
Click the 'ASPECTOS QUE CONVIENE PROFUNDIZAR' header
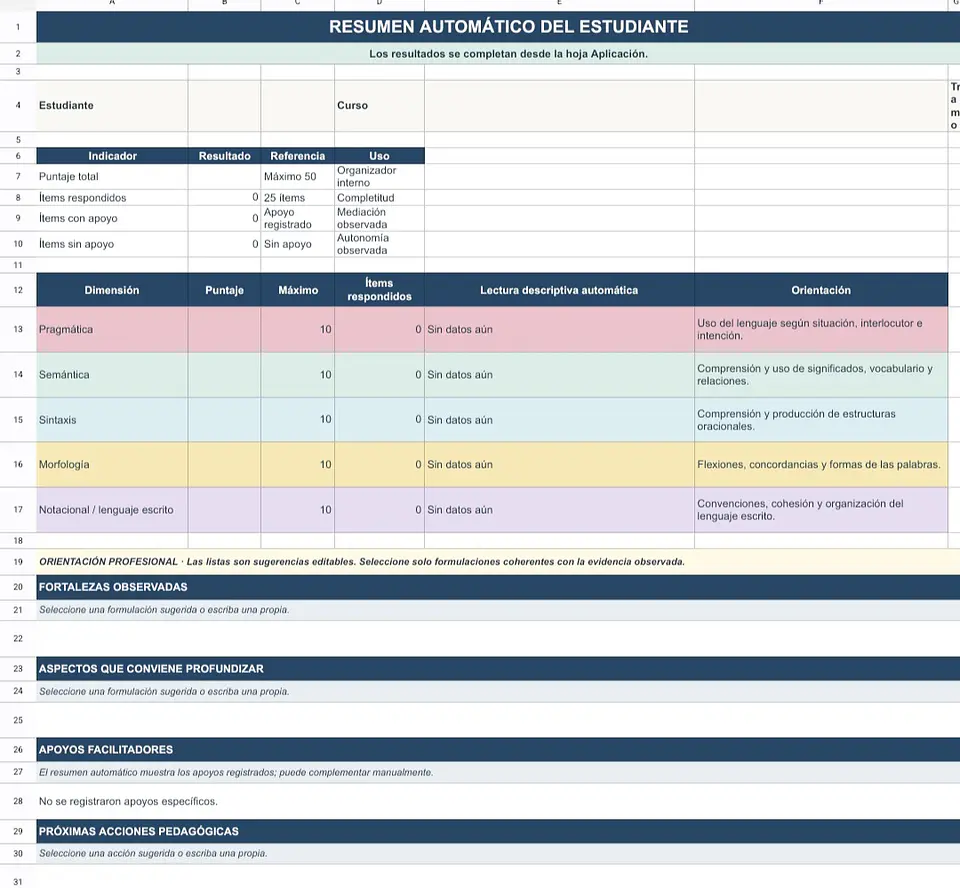(x=498, y=669)
